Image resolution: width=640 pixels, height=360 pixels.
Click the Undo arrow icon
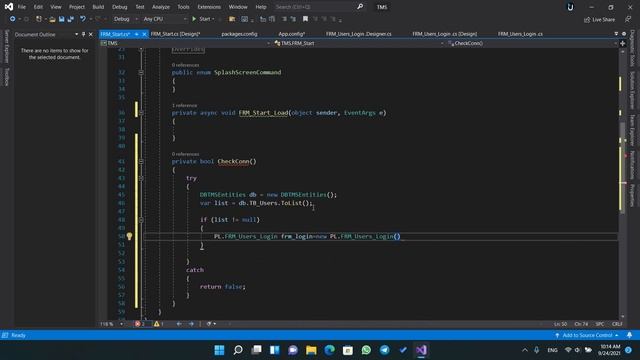[83, 19]
